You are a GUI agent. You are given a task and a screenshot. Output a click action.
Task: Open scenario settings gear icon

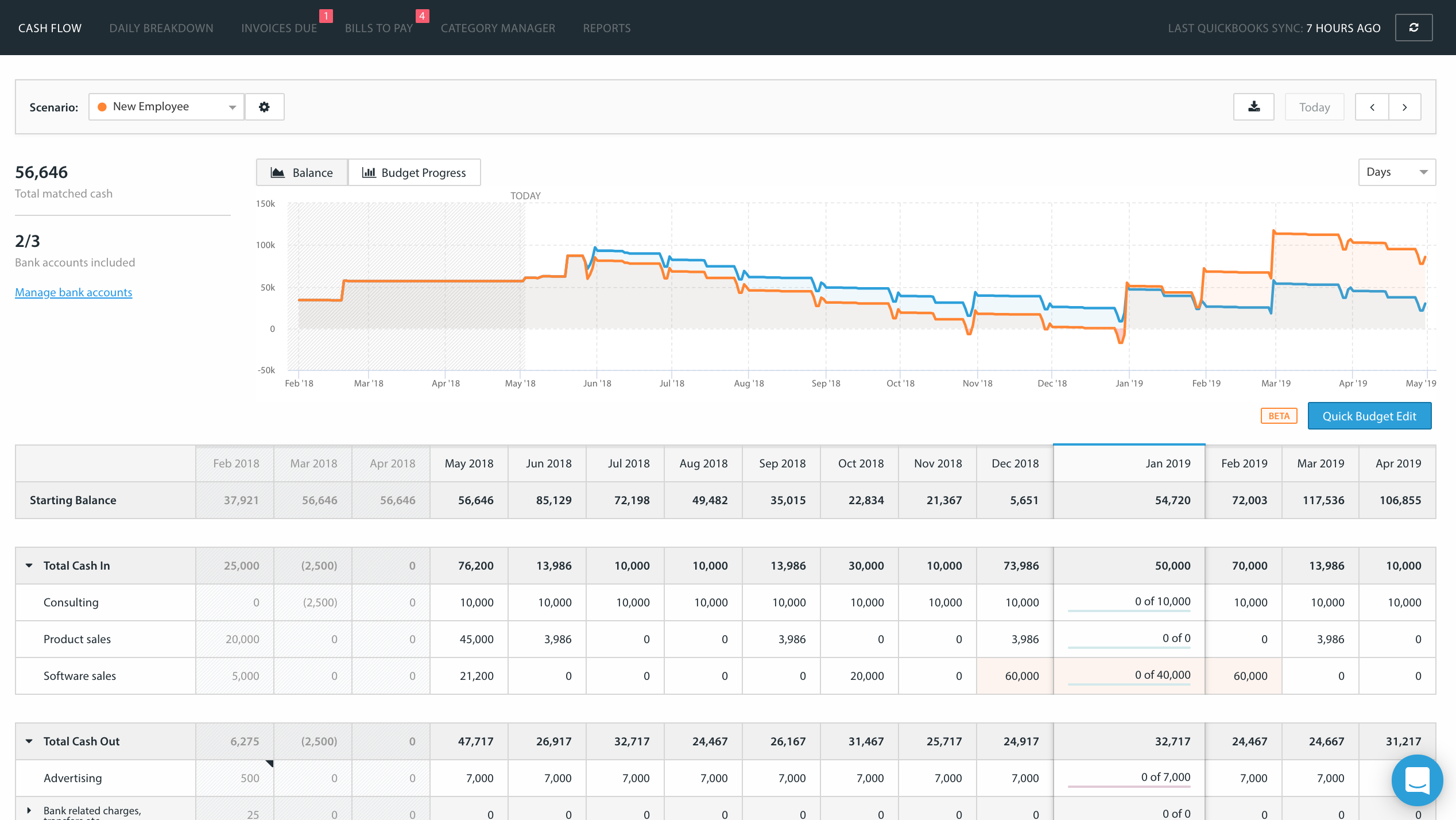(x=264, y=107)
